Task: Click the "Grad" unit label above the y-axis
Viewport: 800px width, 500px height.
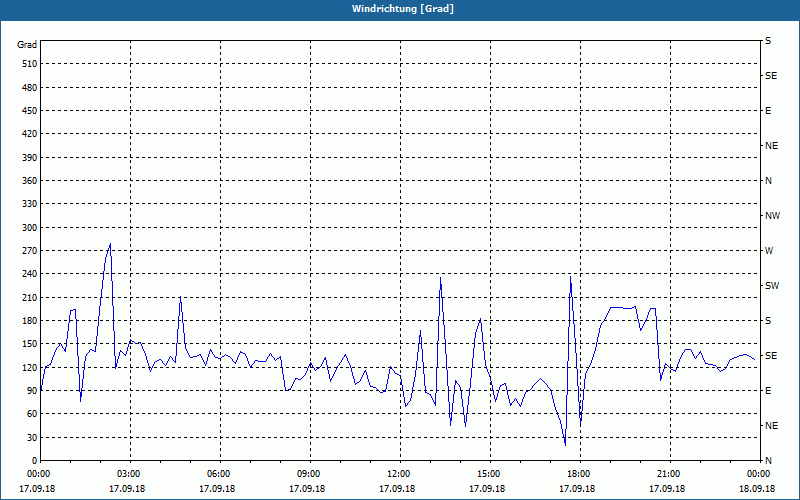Action: click(x=27, y=45)
